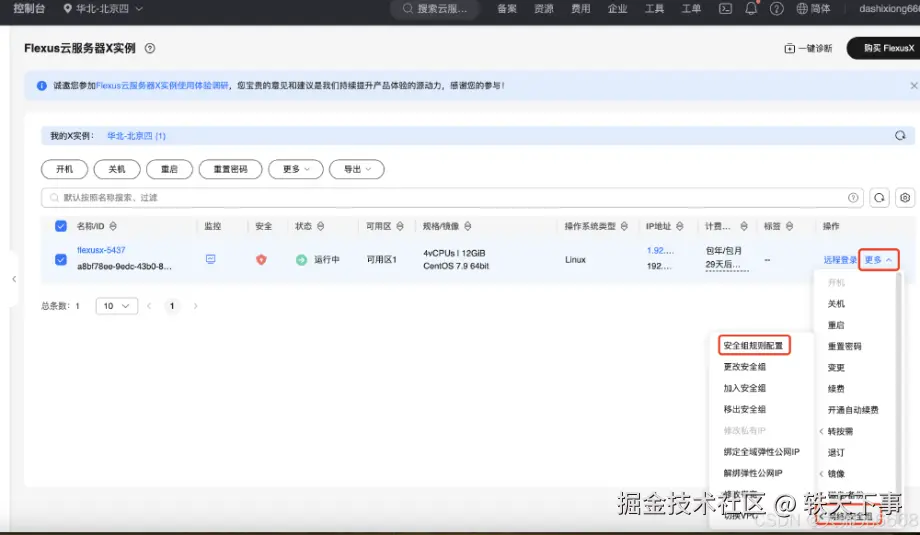Click the 远程登录 link
The width and height of the screenshot is (920, 535).
pos(840,260)
